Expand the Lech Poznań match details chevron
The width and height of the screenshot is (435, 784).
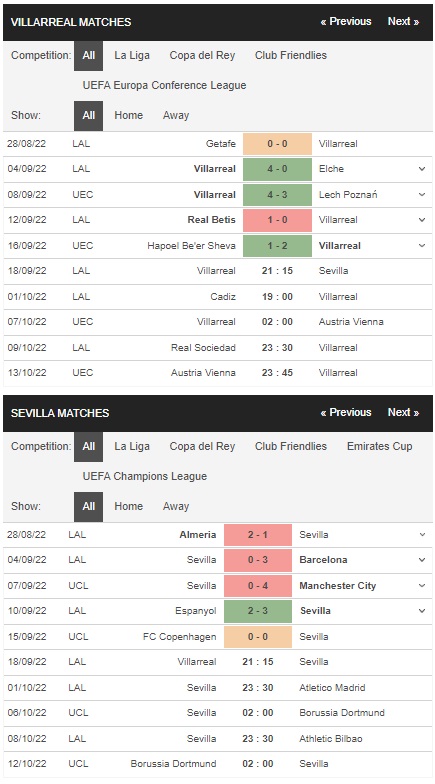coord(422,194)
